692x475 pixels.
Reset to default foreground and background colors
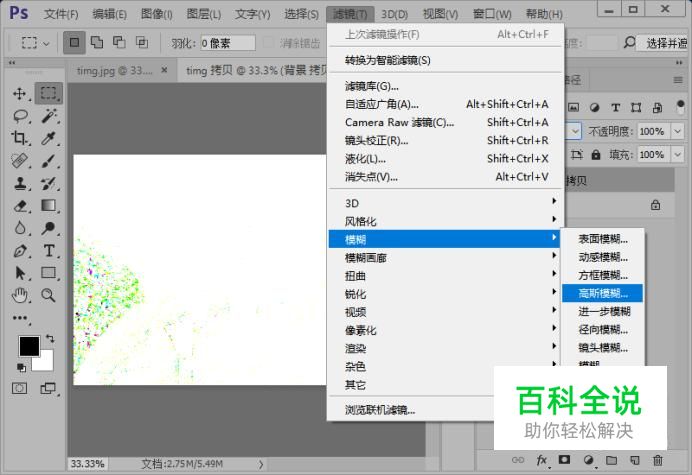[20, 367]
